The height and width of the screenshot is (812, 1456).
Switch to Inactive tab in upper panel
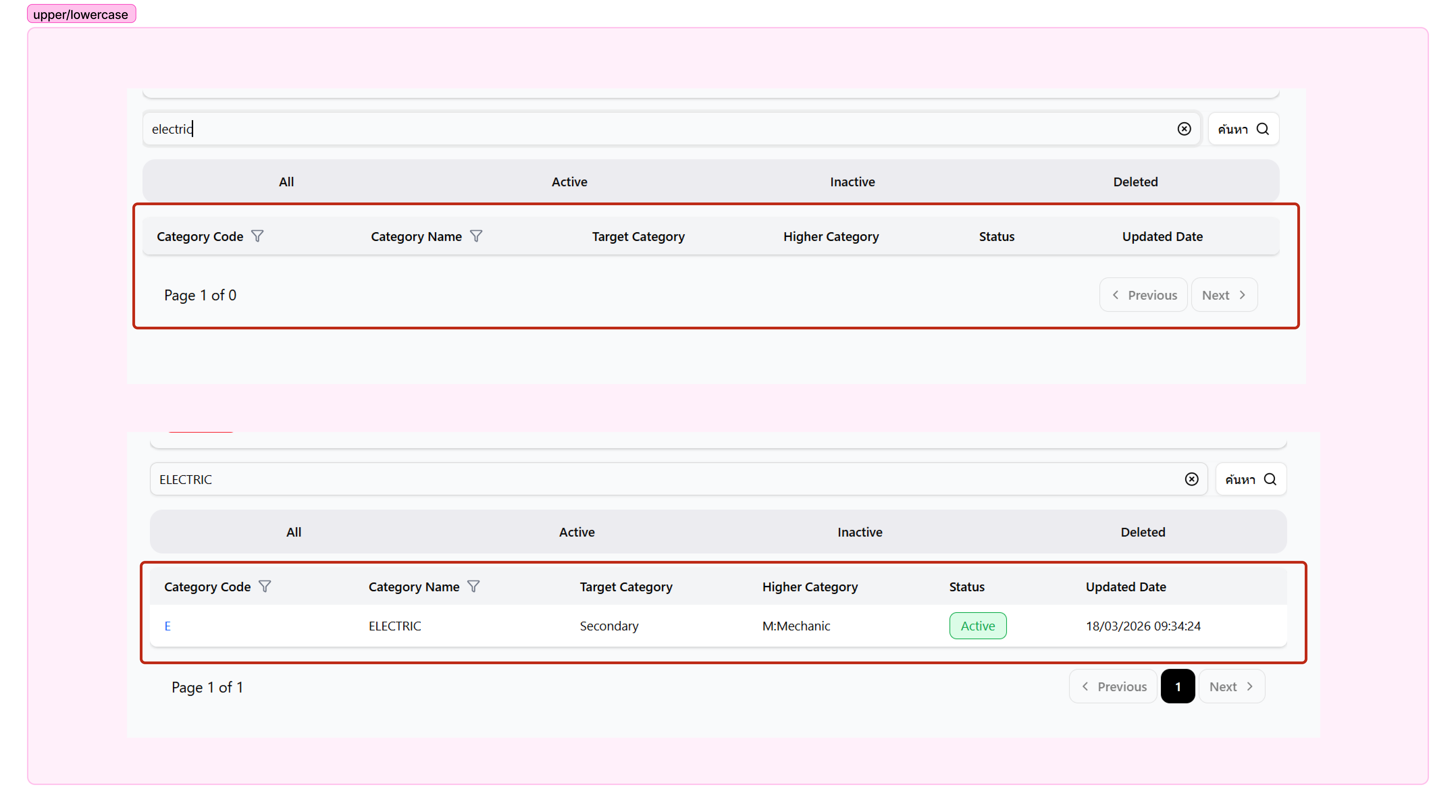[x=852, y=182]
